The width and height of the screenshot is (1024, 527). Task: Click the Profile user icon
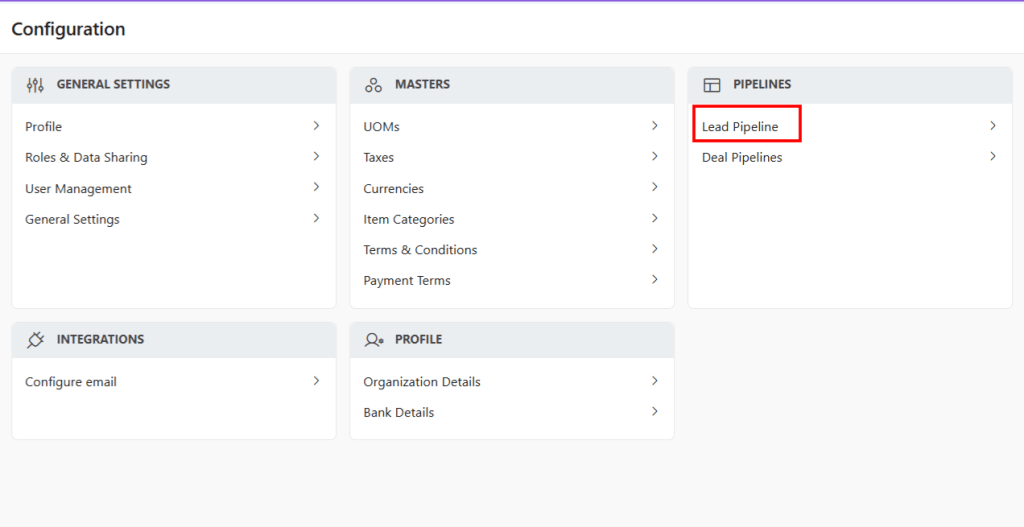point(374,340)
